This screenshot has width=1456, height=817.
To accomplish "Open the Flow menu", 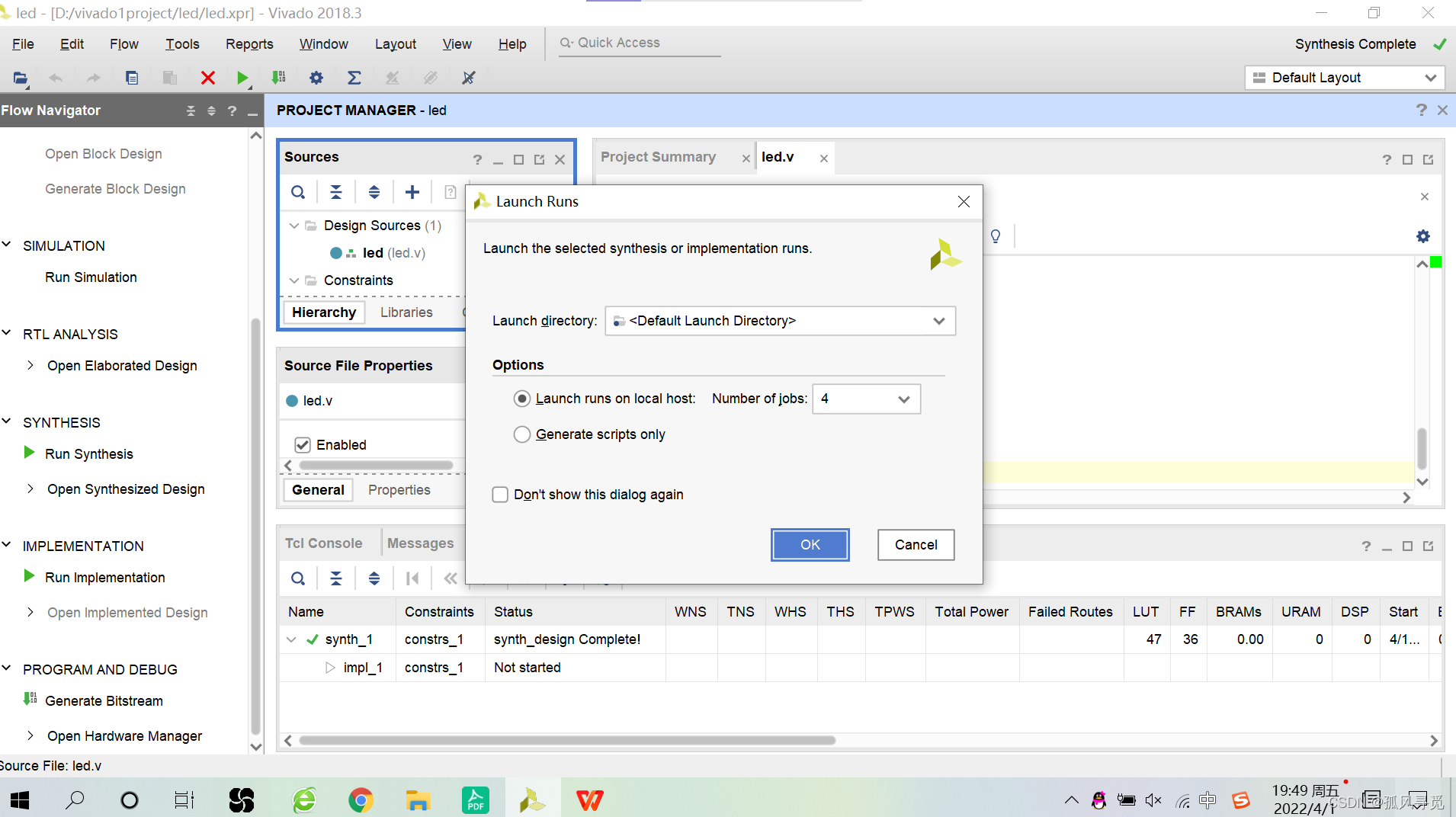I will coord(123,44).
